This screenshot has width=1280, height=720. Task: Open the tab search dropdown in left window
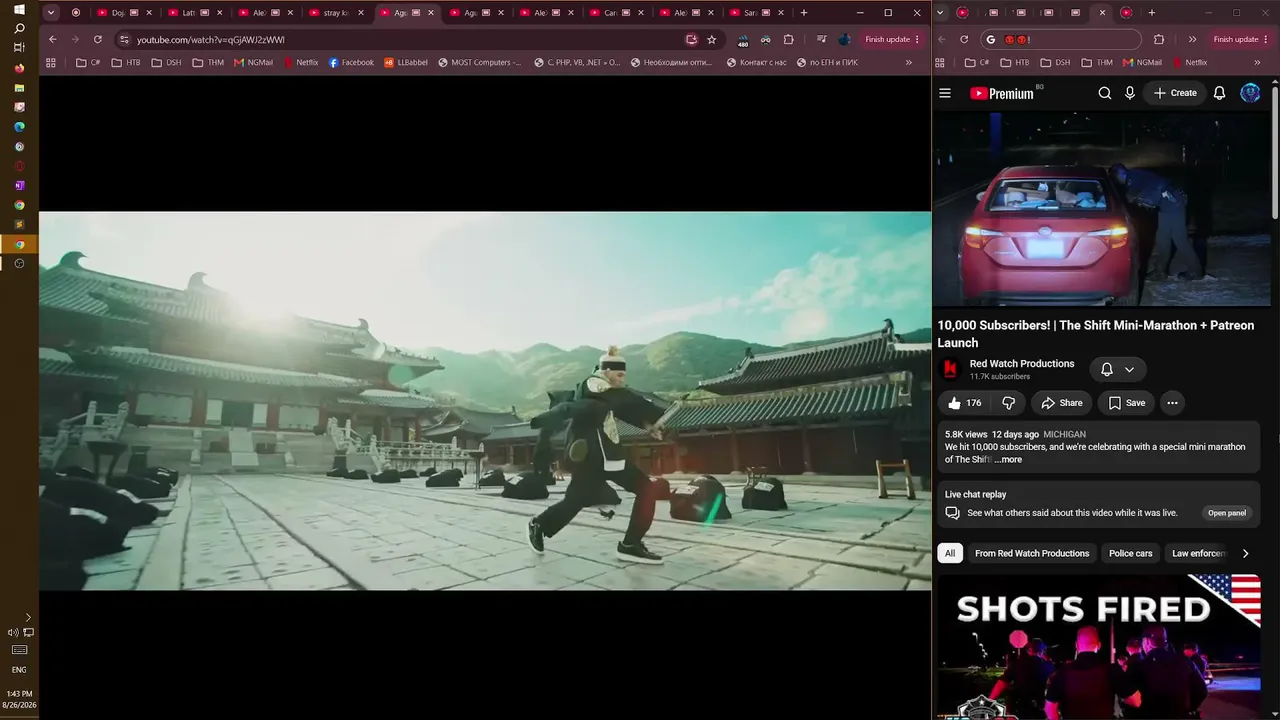(x=52, y=13)
